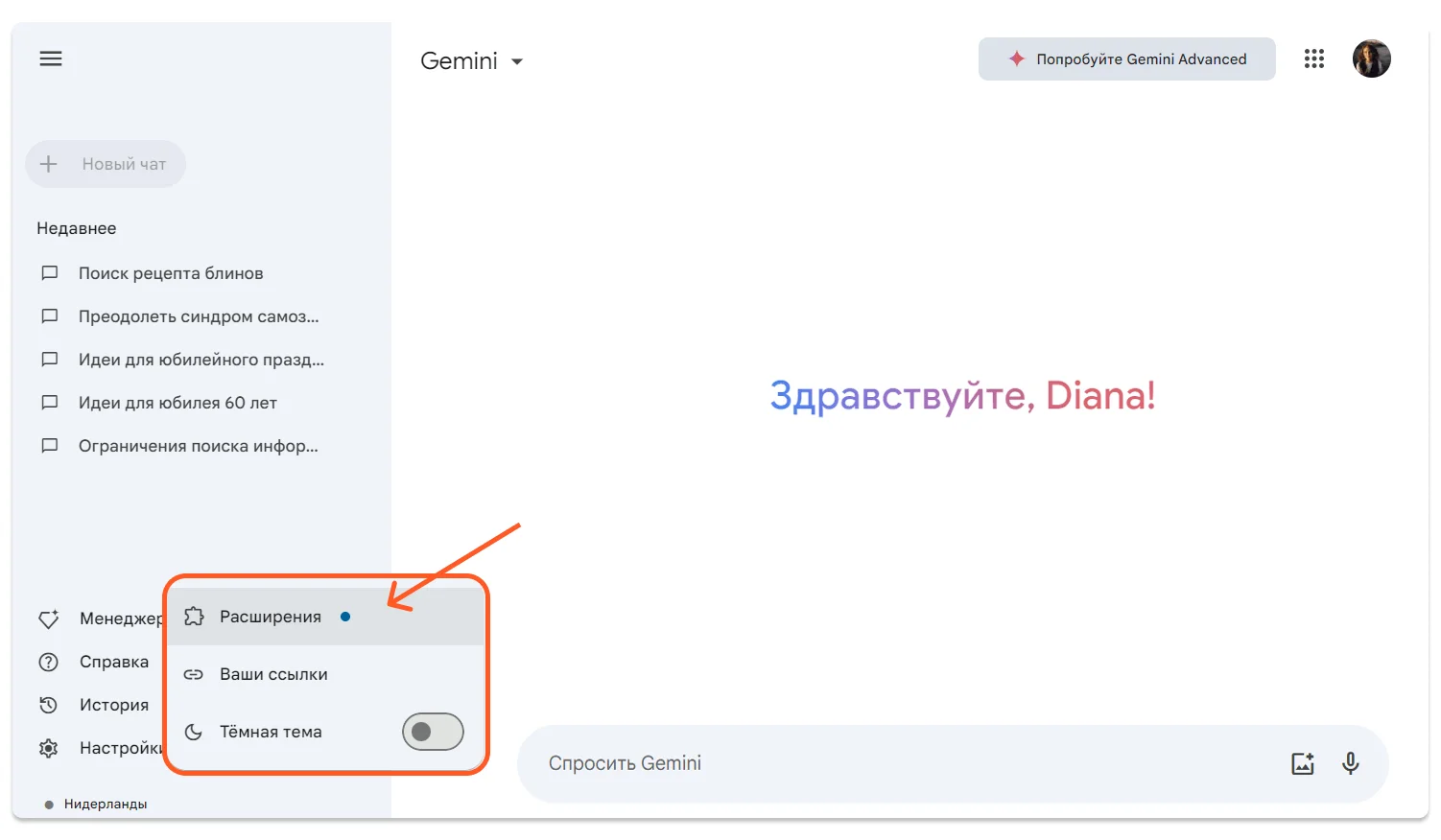1441x840 pixels.
Task: Click the Google apps grid icon
Action: click(1313, 59)
